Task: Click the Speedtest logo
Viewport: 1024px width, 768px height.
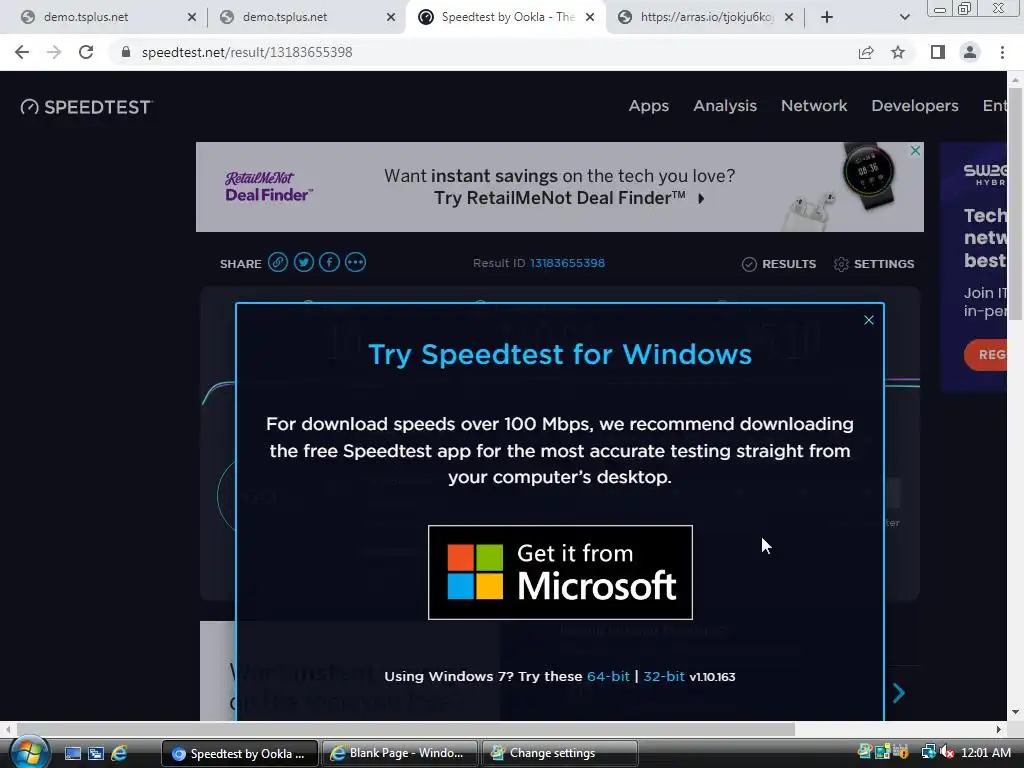Action: click(x=86, y=107)
